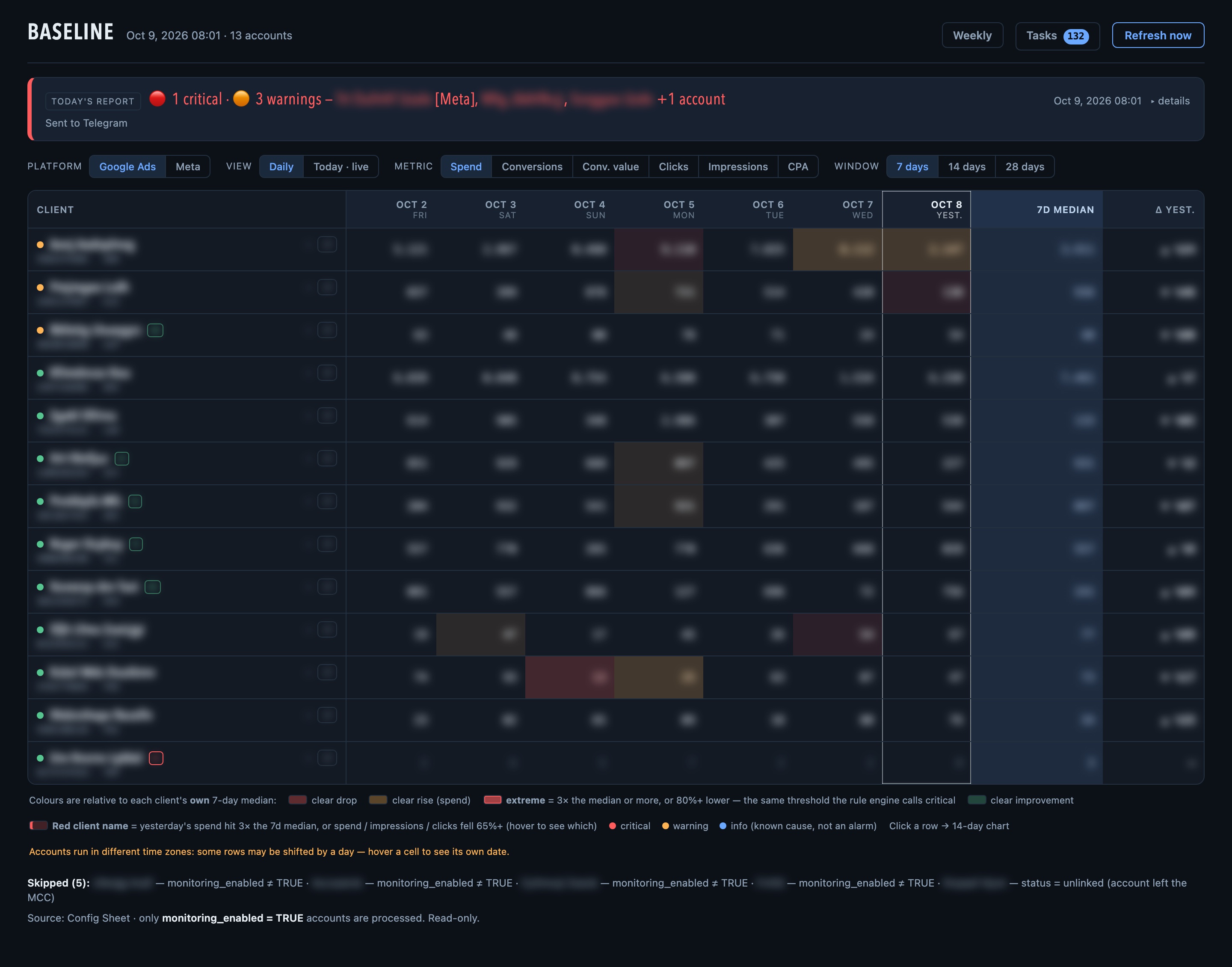This screenshot has height=967, width=1232.
Task: Select the Today · live view
Action: pyautogui.click(x=341, y=166)
